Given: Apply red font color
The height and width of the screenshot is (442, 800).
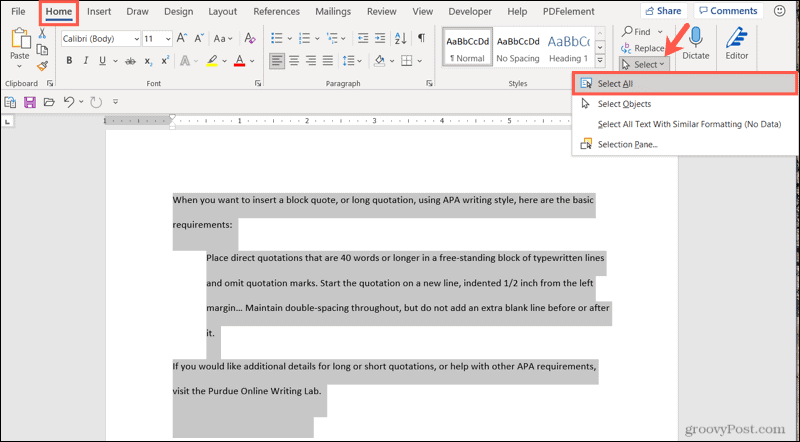Looking at the screenshot, I should (x=240, y=61).
